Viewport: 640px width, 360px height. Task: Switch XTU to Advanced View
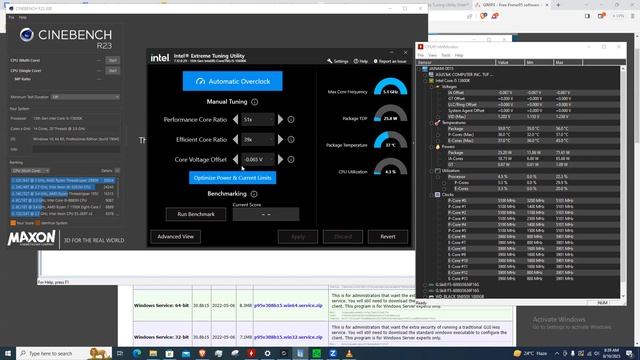coord(176,236)
